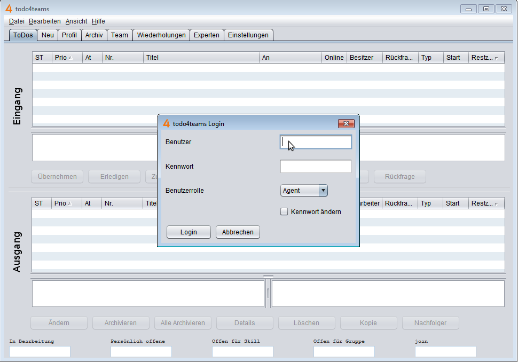Screen dimensions: 518x362
Task: Switch to the Profil tab
Action: coord(69,35)
